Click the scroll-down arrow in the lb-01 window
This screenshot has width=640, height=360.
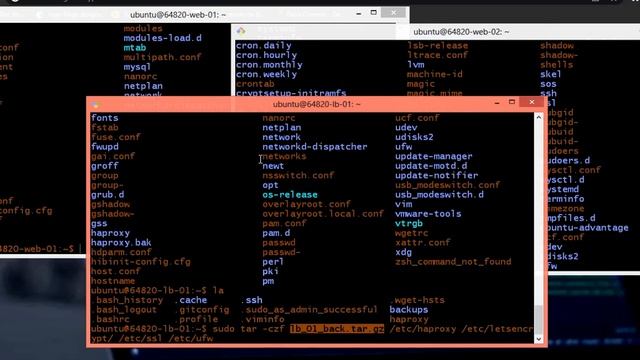tap(539, 339)
